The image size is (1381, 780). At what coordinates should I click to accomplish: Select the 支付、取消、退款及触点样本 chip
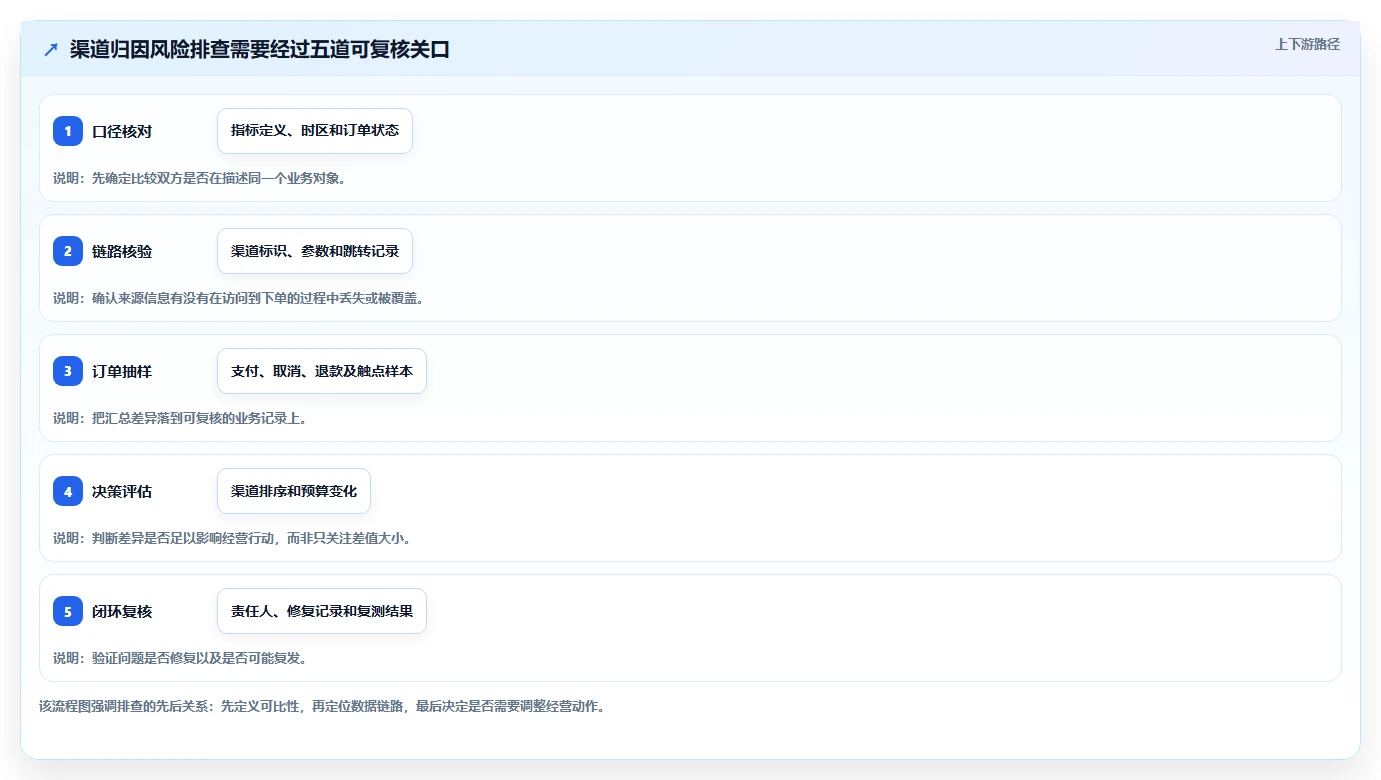[x=322, y=371]
